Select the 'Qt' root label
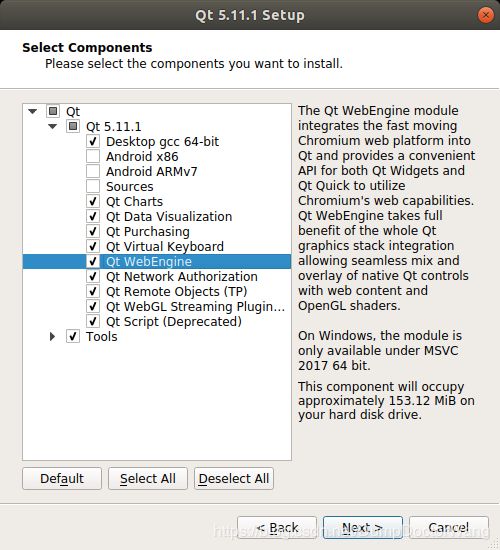500x550 pixels. pyautogui.click(x=73, y=112)
